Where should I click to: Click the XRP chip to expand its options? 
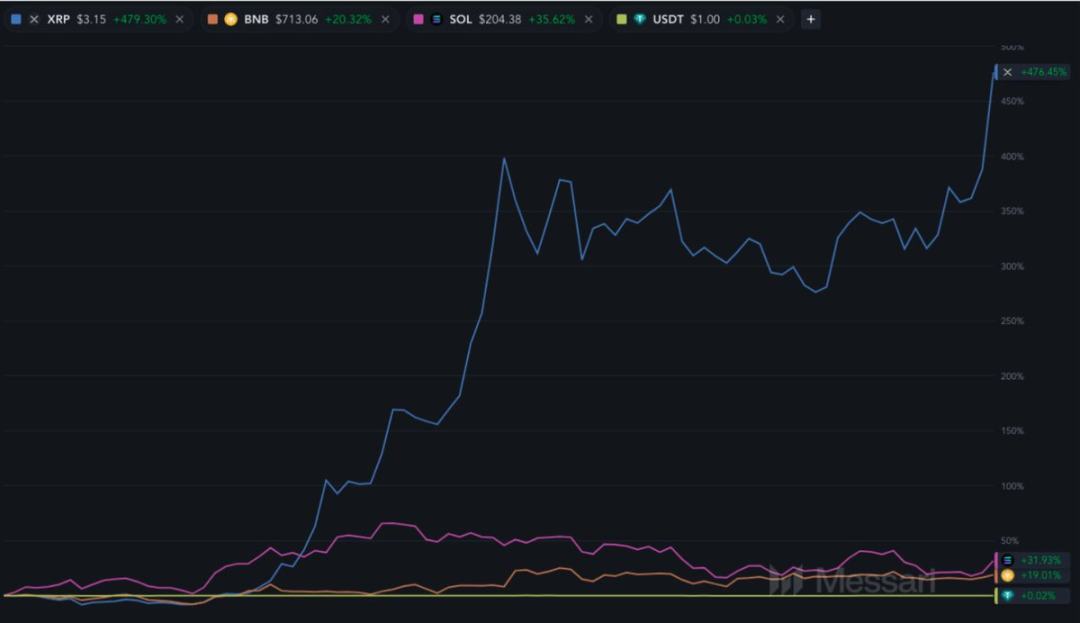[60, 18]
